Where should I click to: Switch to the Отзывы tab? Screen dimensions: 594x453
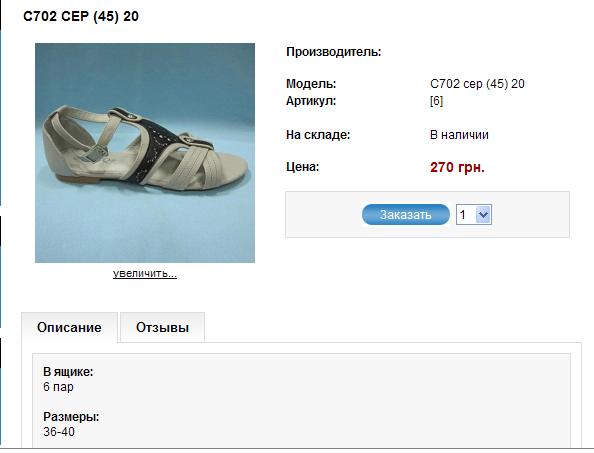click(x=163, y=327)
